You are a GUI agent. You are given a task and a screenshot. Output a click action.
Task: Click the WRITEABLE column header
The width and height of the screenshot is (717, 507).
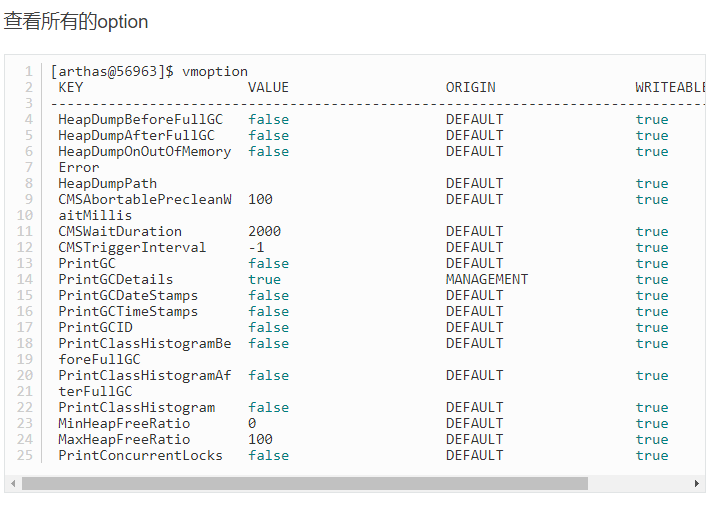click(670, 87)
